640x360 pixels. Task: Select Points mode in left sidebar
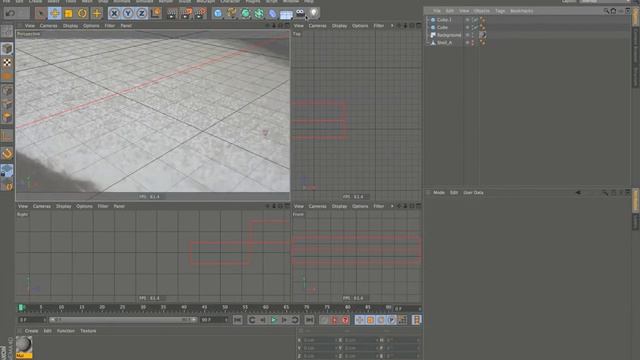pos(7,91)
